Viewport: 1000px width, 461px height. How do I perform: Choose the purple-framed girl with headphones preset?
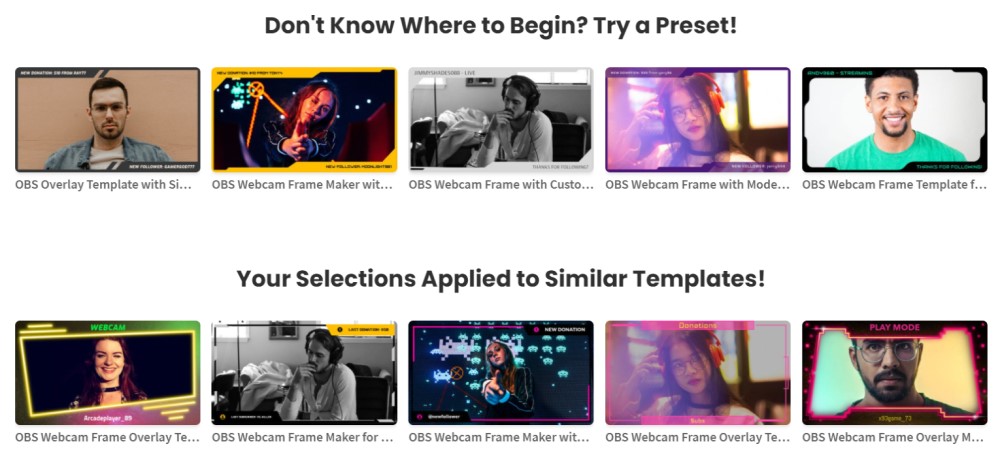(698, 120)
